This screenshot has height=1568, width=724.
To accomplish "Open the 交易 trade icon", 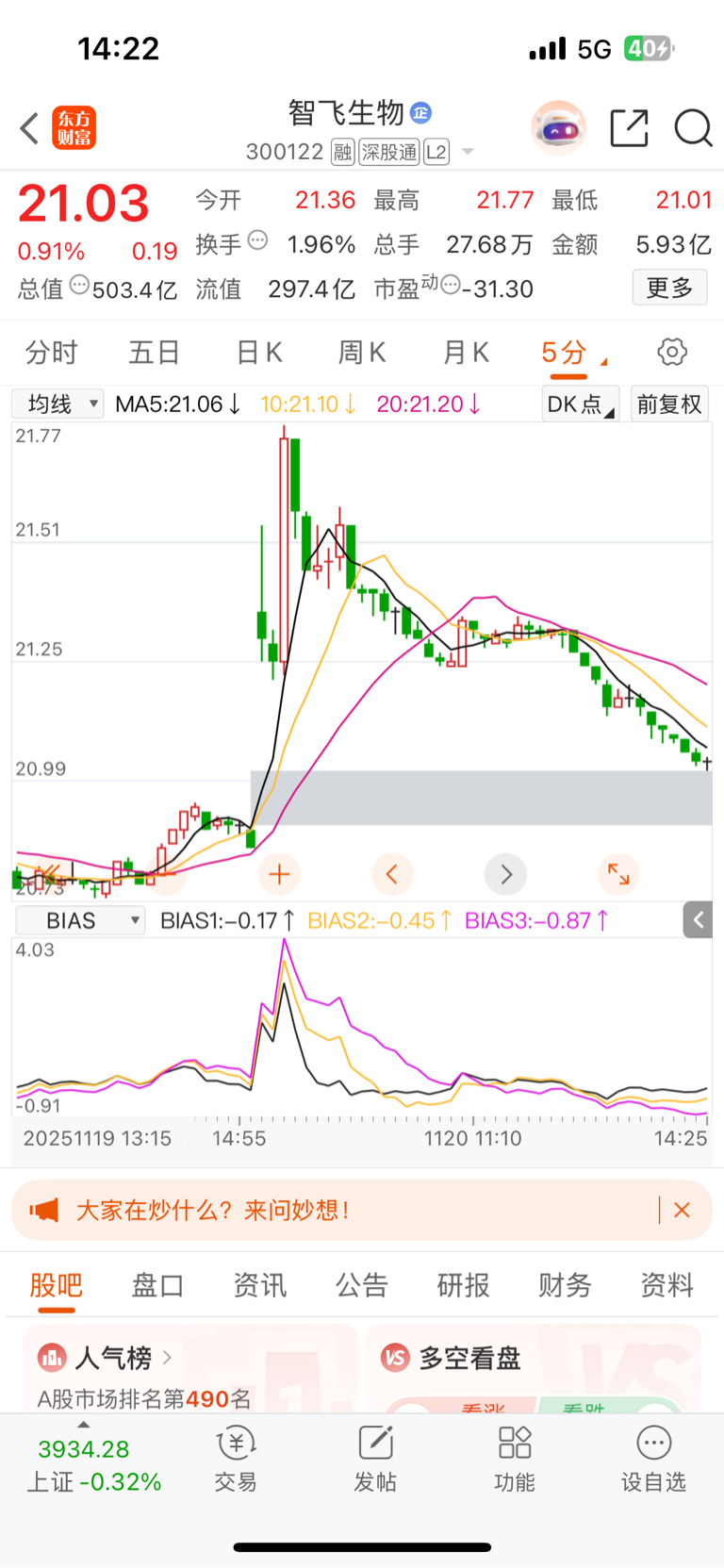I will click(236, 1443).
